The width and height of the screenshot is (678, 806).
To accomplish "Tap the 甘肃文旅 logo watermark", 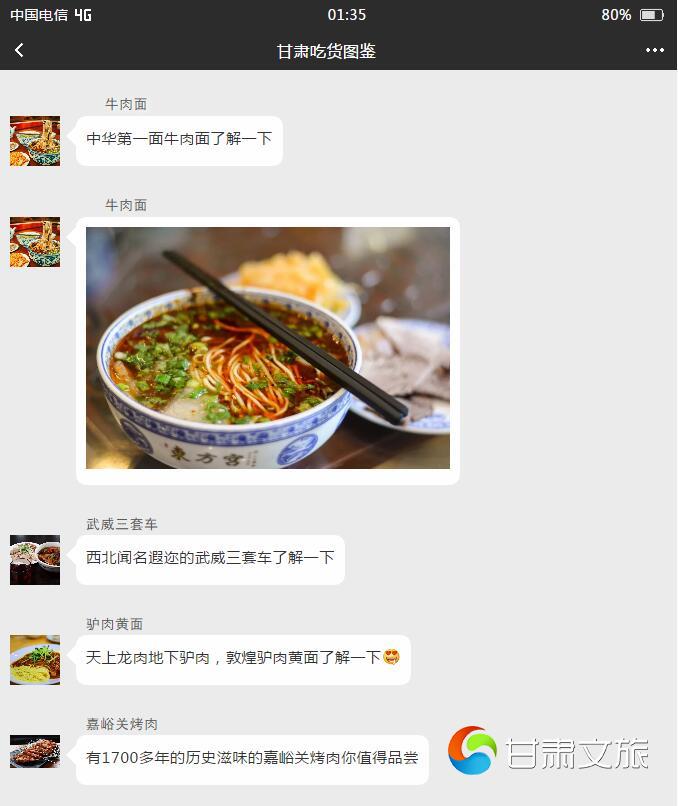I will [548, 750].
